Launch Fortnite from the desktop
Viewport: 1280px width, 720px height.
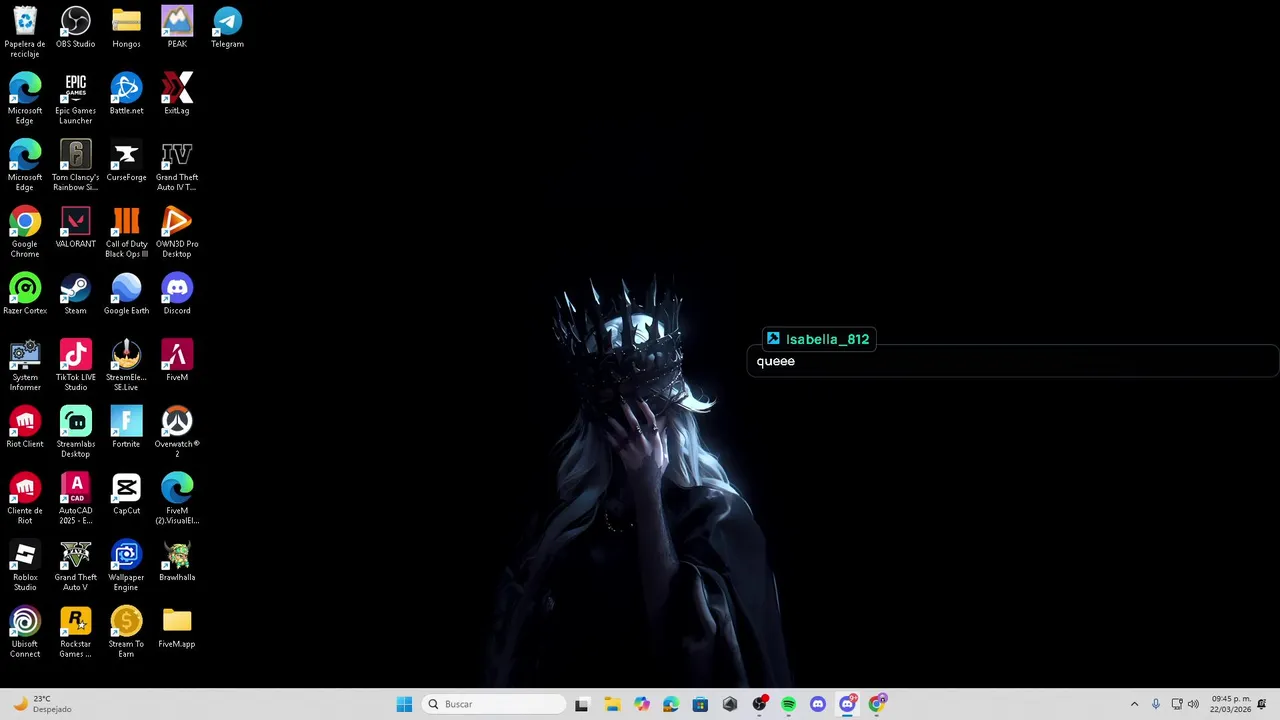click(126, 428)
